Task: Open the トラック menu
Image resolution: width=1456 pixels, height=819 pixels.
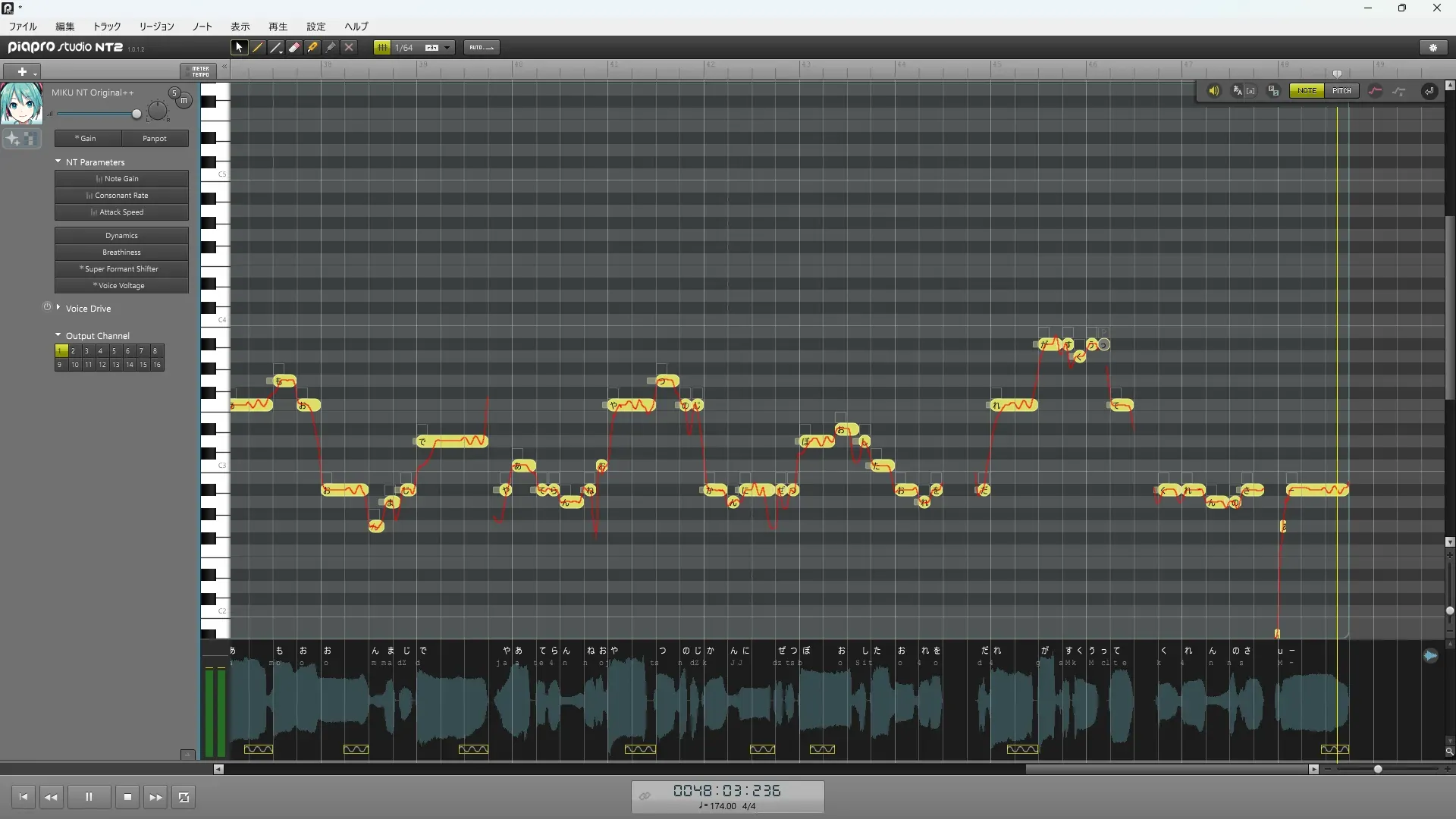Action: point(107,27)
